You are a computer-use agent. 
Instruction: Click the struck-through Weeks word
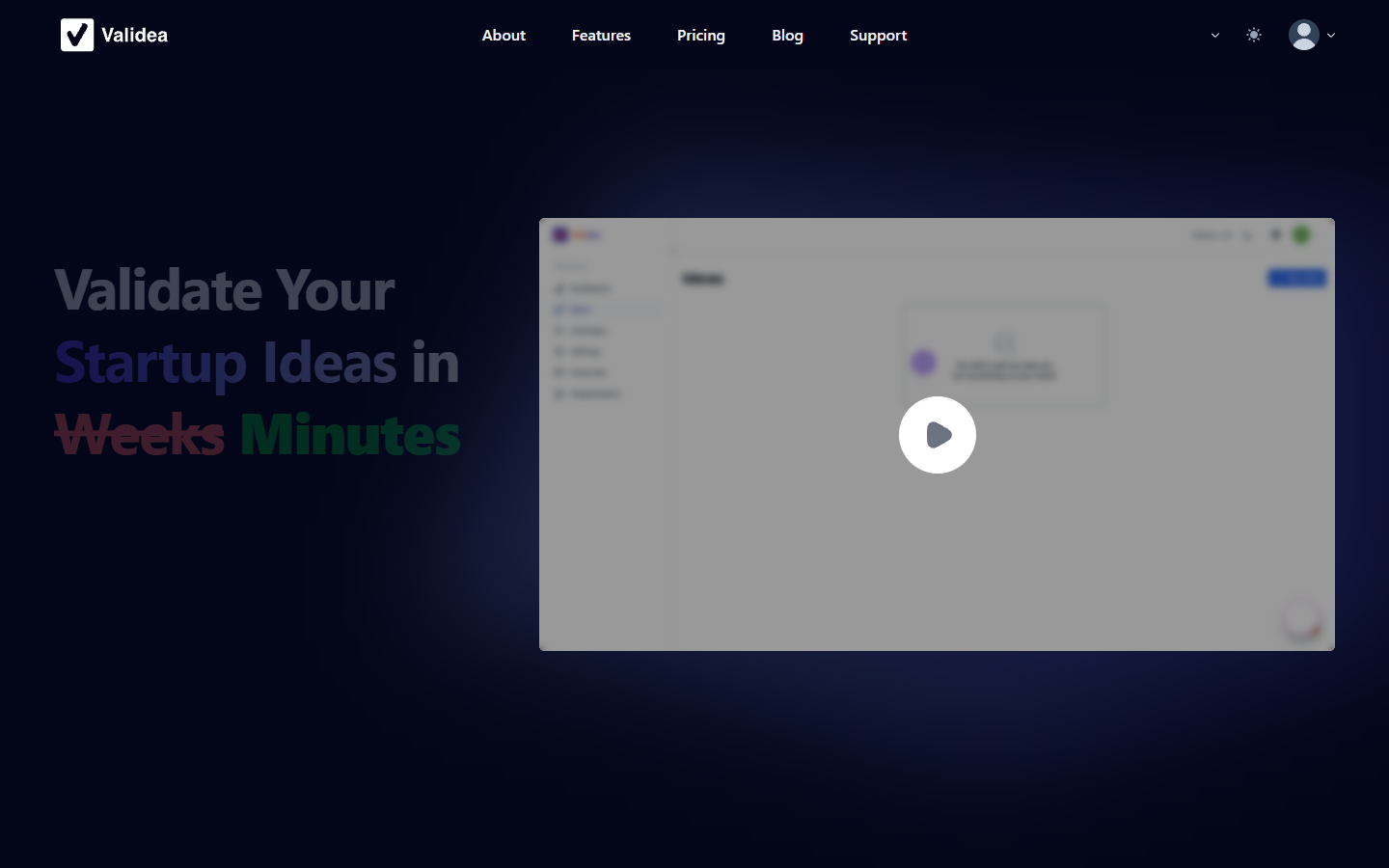click(x=140, y=435)
